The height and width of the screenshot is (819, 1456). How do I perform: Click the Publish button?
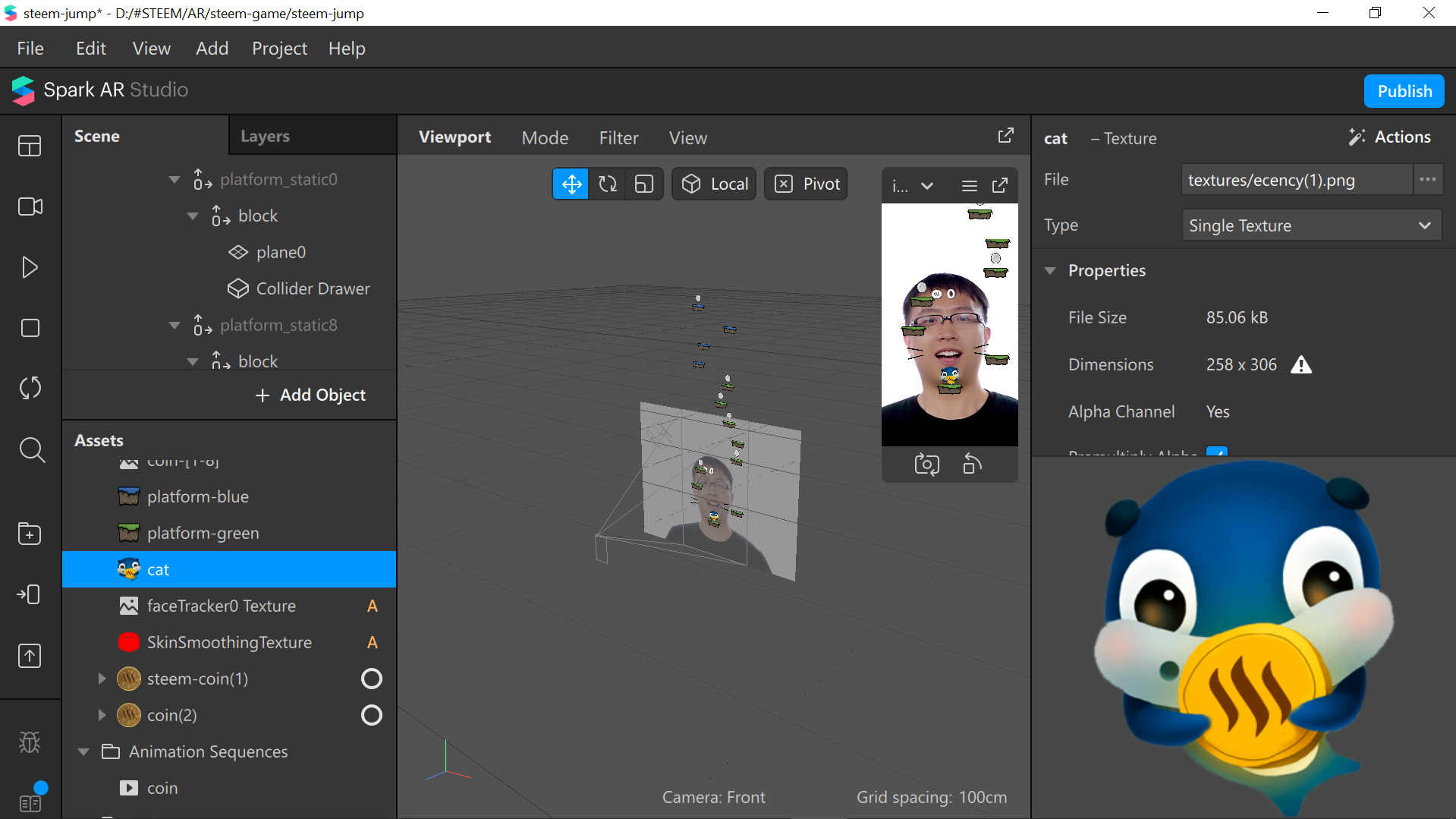click(1404, 91)
